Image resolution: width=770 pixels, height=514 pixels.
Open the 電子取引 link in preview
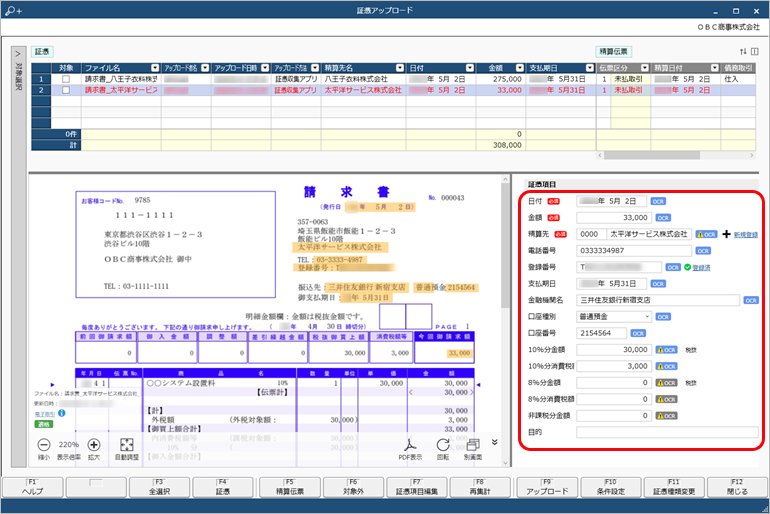coord(45,414)
